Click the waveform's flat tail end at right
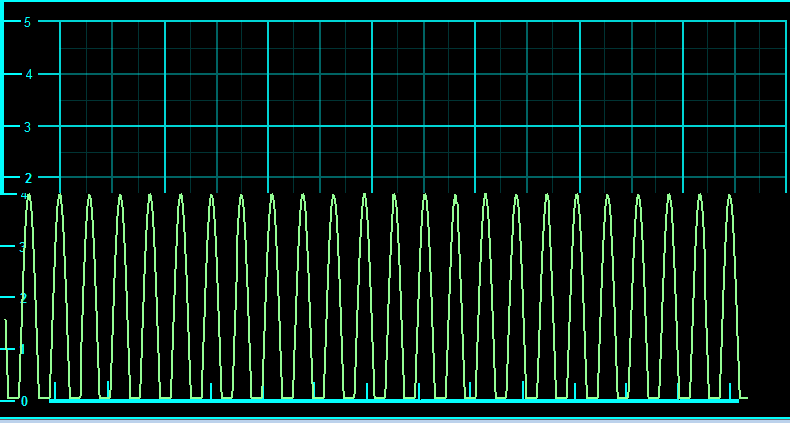The width and height of the screenshot is (790, 423). [x=743, y=398]
